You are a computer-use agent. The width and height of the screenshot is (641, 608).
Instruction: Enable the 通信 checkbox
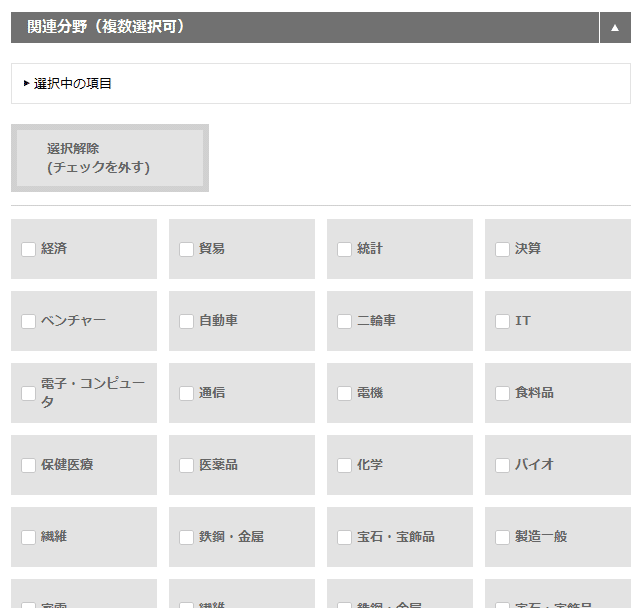pyautogui.click(x=186, y=393)
